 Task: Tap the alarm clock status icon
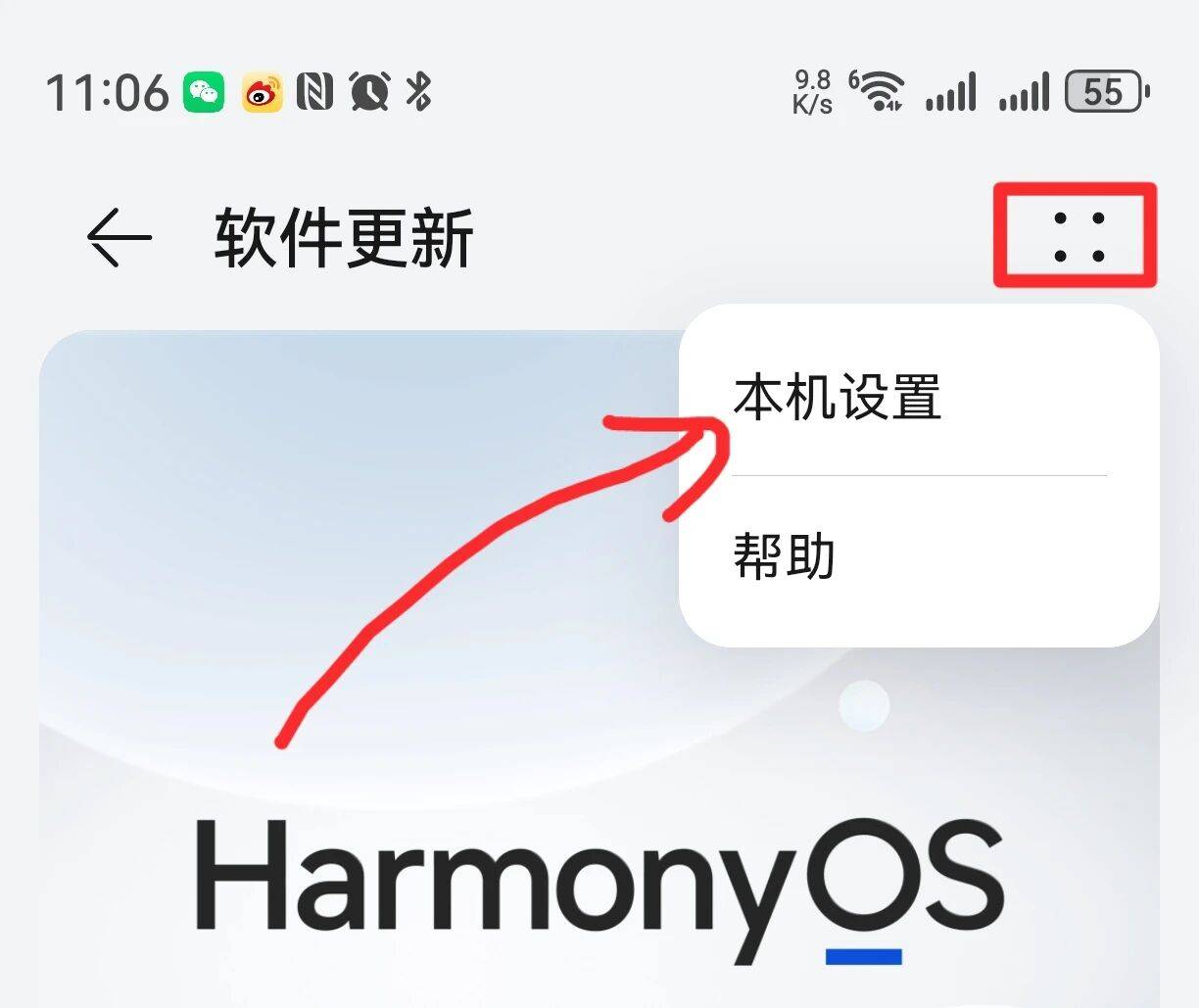(x=370, y=92)
